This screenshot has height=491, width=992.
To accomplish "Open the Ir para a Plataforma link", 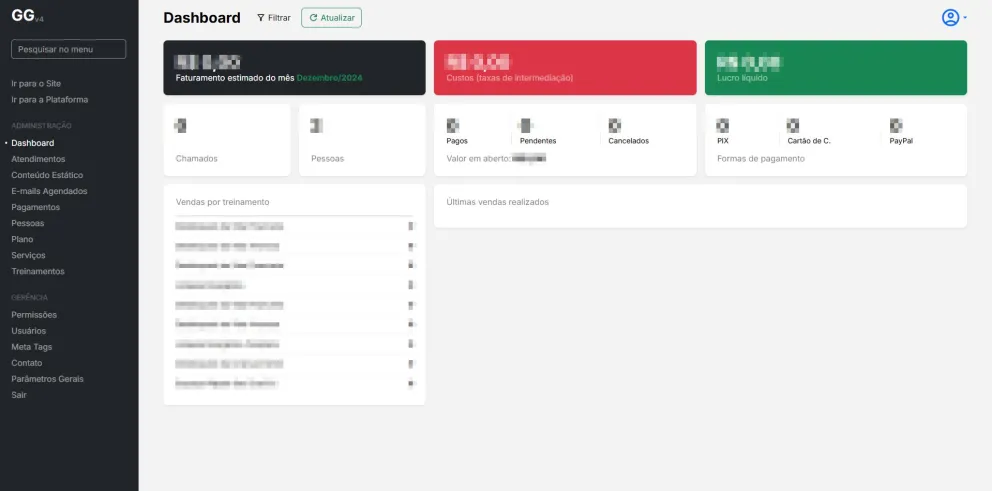I will click(x=49, y=99).
